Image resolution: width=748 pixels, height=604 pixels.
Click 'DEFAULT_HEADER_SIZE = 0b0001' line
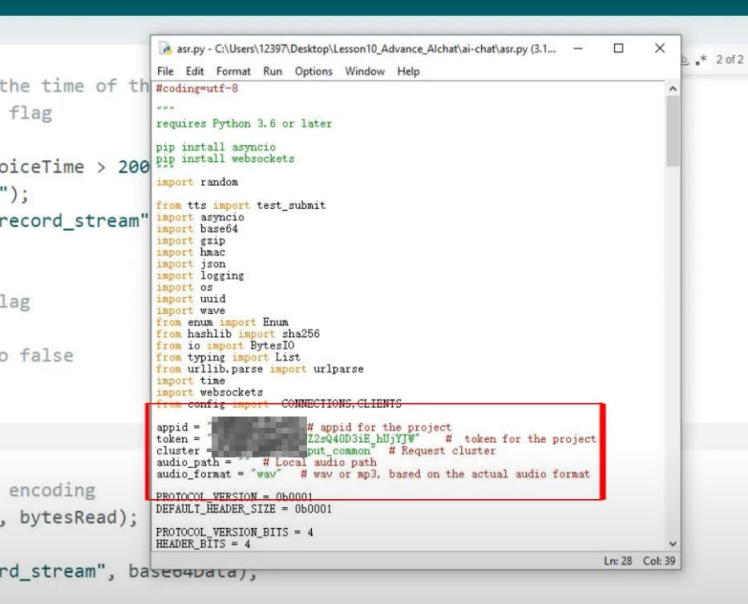244,509
